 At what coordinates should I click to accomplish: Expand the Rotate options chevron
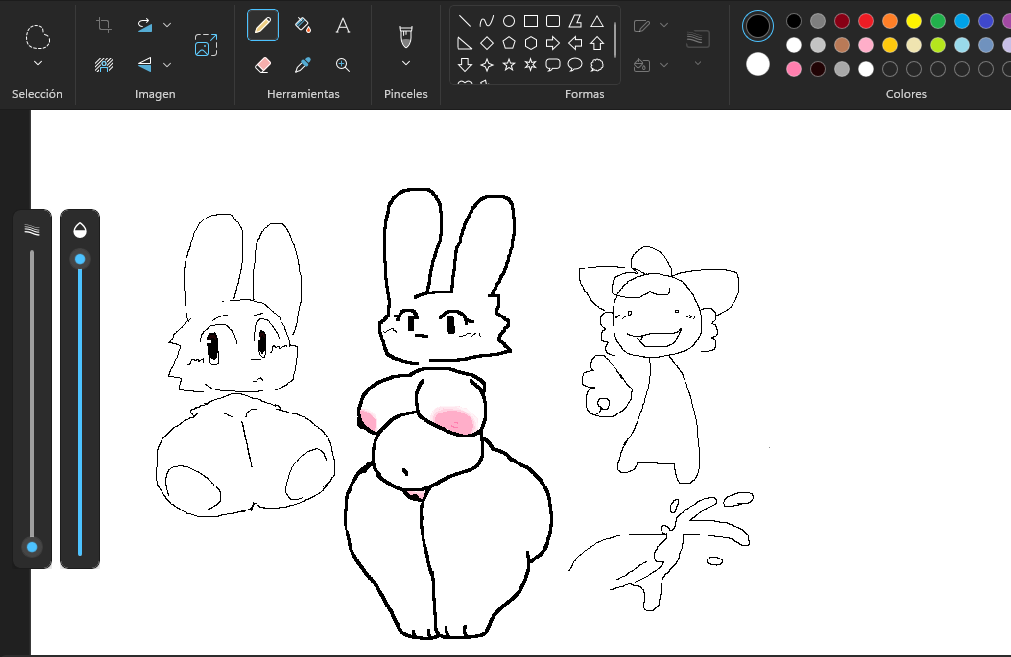[x=167, y=25]
